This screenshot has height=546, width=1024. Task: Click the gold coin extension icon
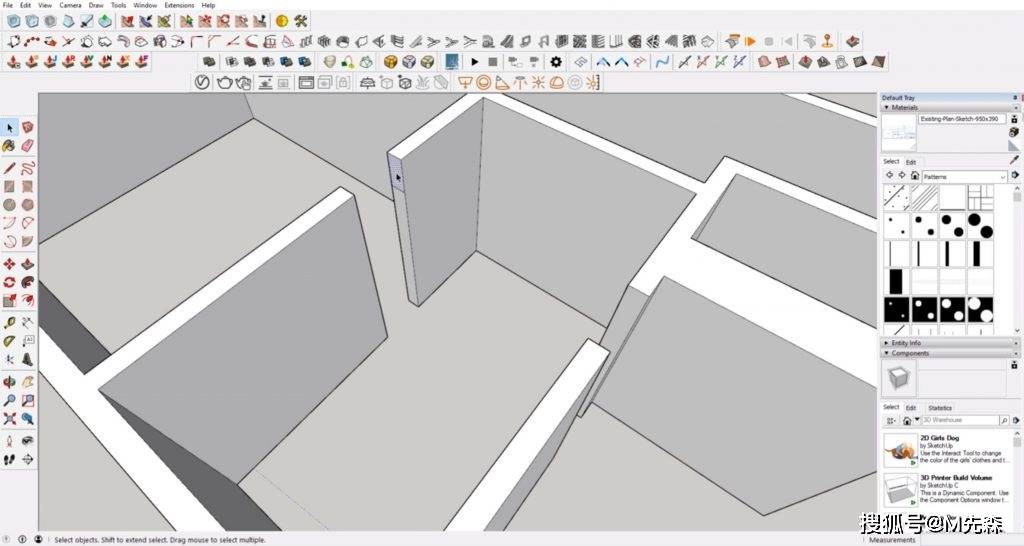coord(282,21)
